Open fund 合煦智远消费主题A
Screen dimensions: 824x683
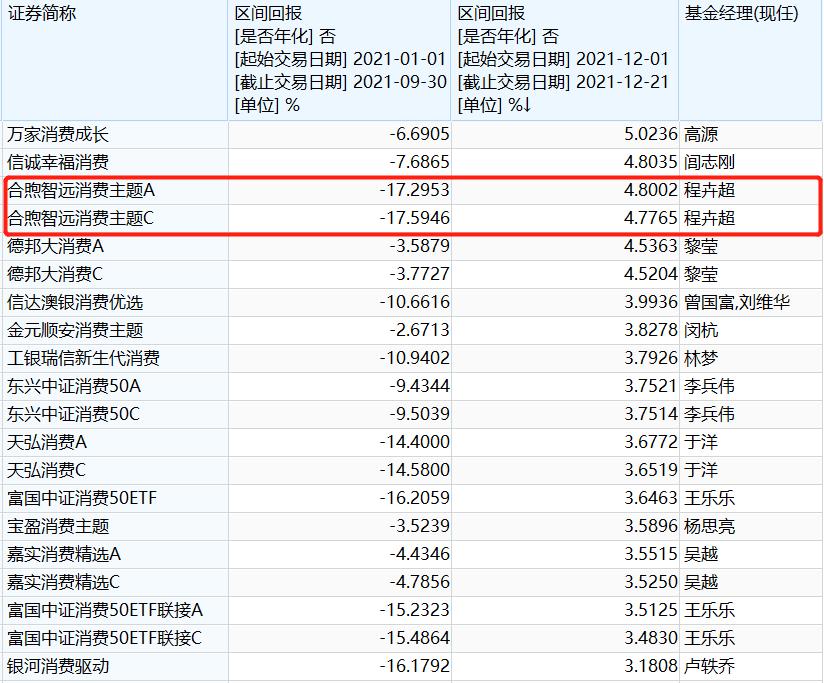(81, 190)
